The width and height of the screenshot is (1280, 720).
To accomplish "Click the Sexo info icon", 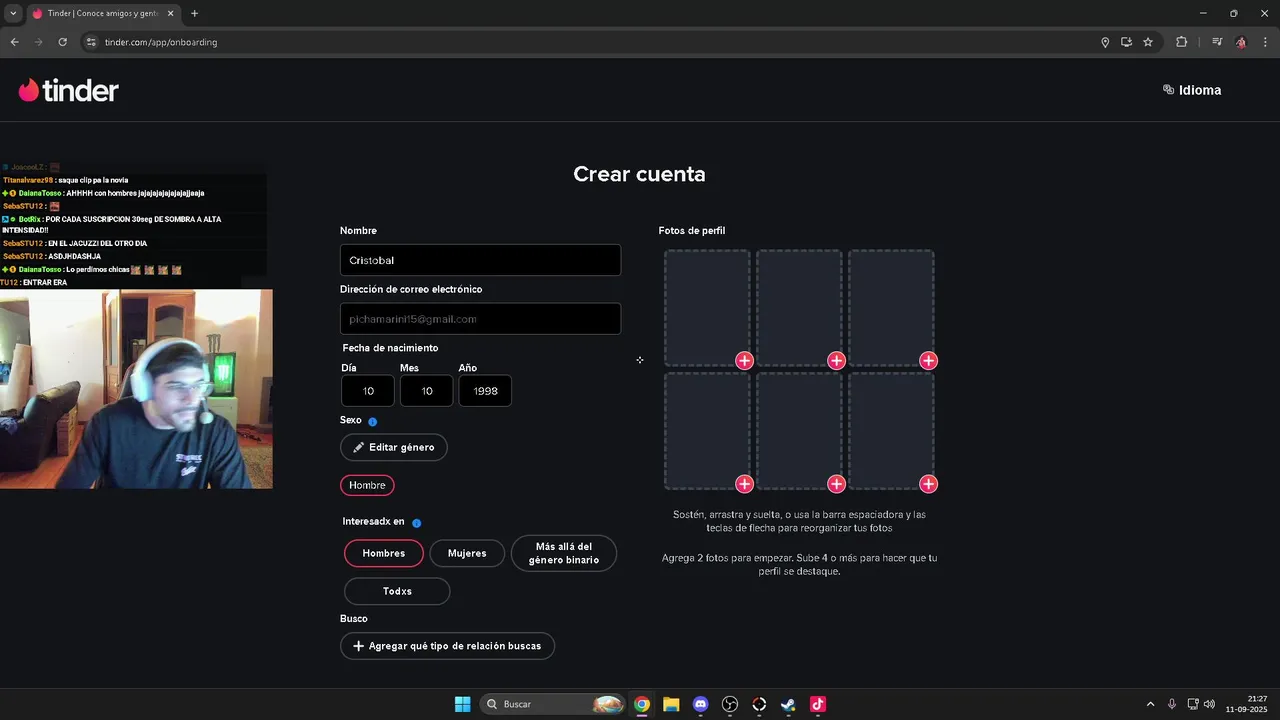I will click(x=373, y=422).
